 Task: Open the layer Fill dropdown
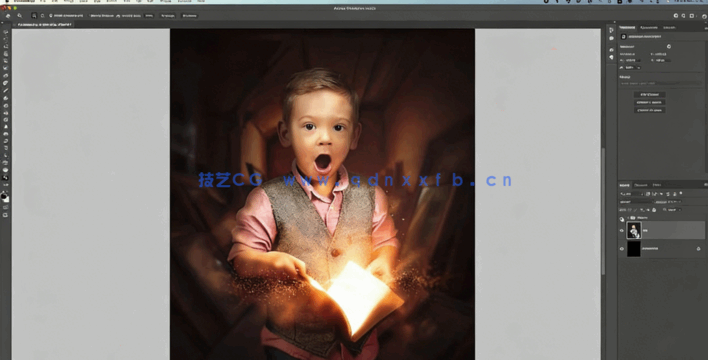680,210
